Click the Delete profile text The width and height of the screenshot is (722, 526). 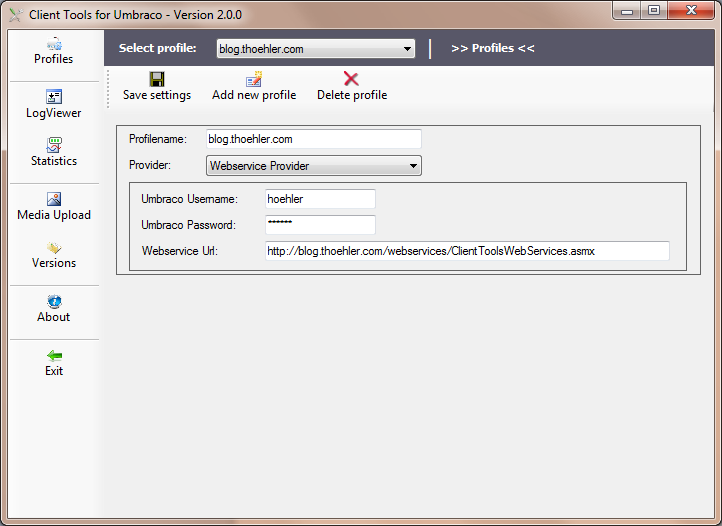pyautogui.click(x=352, y=95)
